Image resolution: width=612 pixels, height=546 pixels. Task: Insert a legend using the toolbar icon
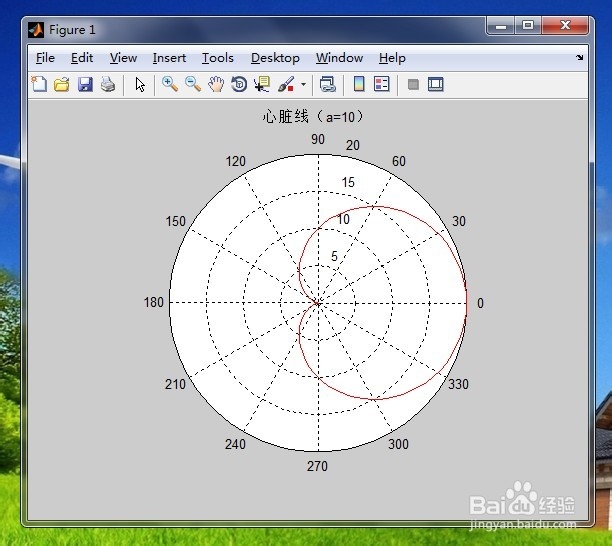[382, 84]
